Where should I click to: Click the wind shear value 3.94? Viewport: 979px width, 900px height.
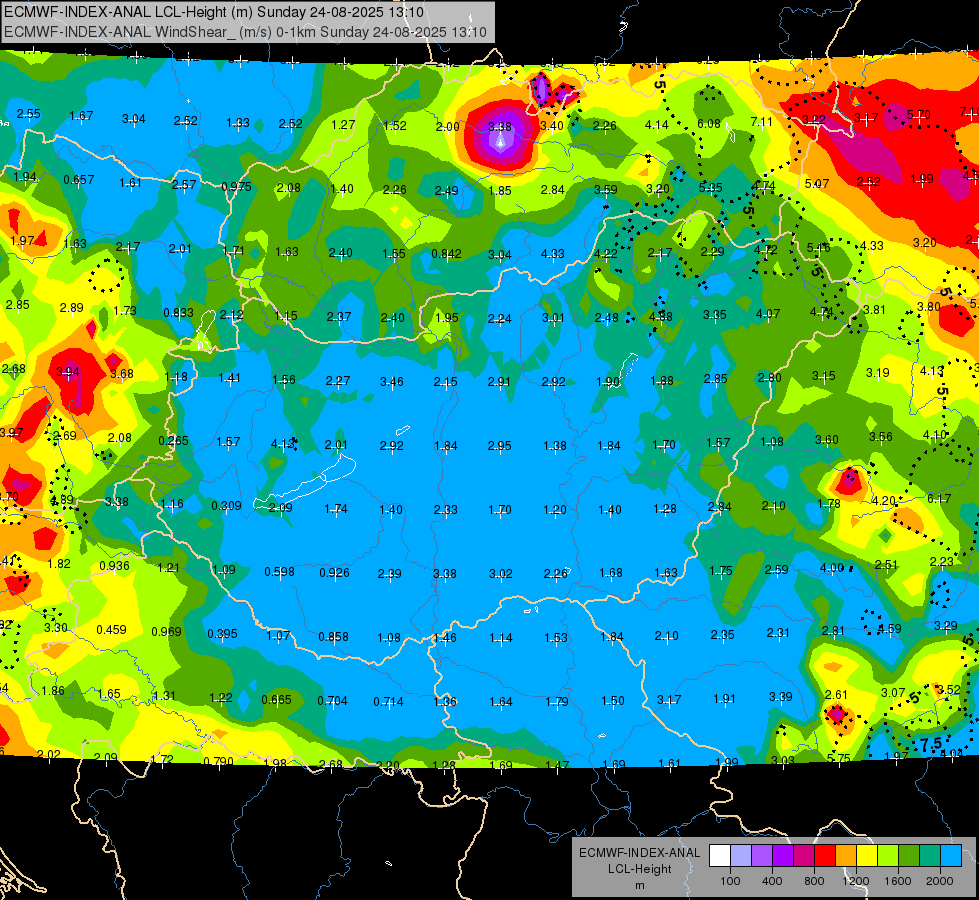coord(68,372)
